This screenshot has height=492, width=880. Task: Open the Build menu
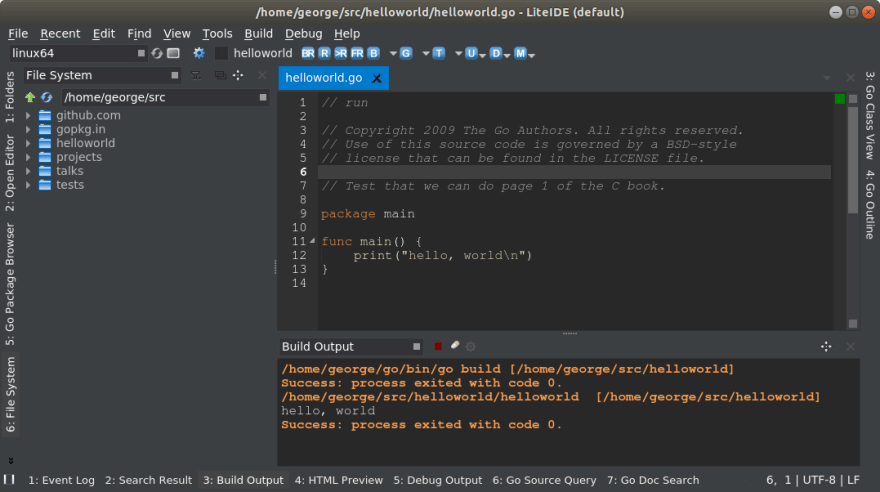click(x=259, y=34)
